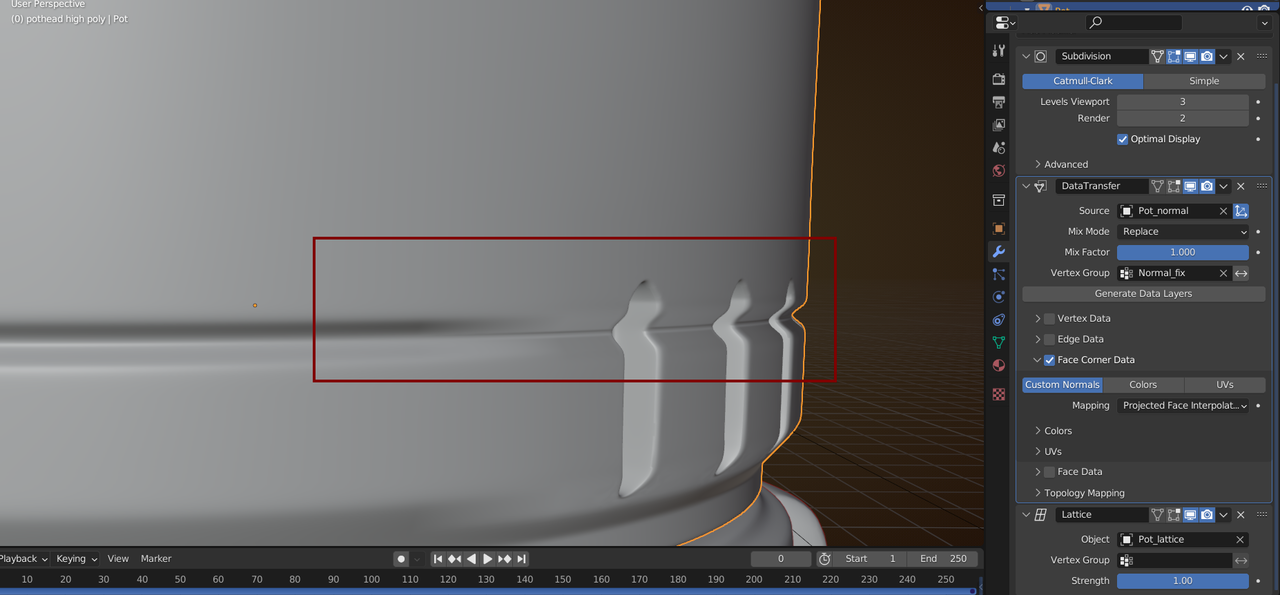Open the Particle Properties tab
The width and height of the screenshot is (1280, 595).
click(998, 274)
